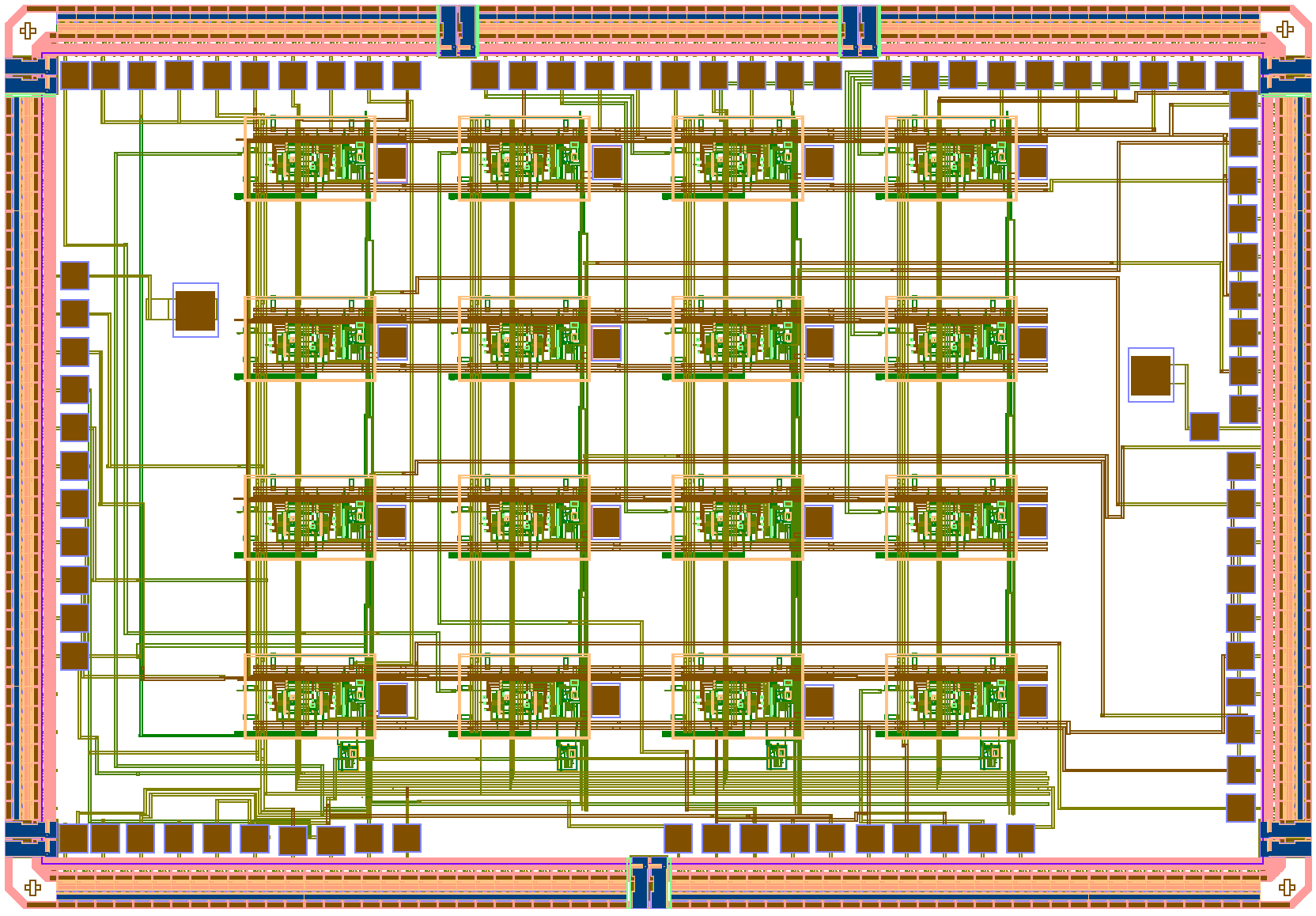The image size is (1316, 916).
Task: Select small green cell below first array column
Action: click(x=348, y=755)
